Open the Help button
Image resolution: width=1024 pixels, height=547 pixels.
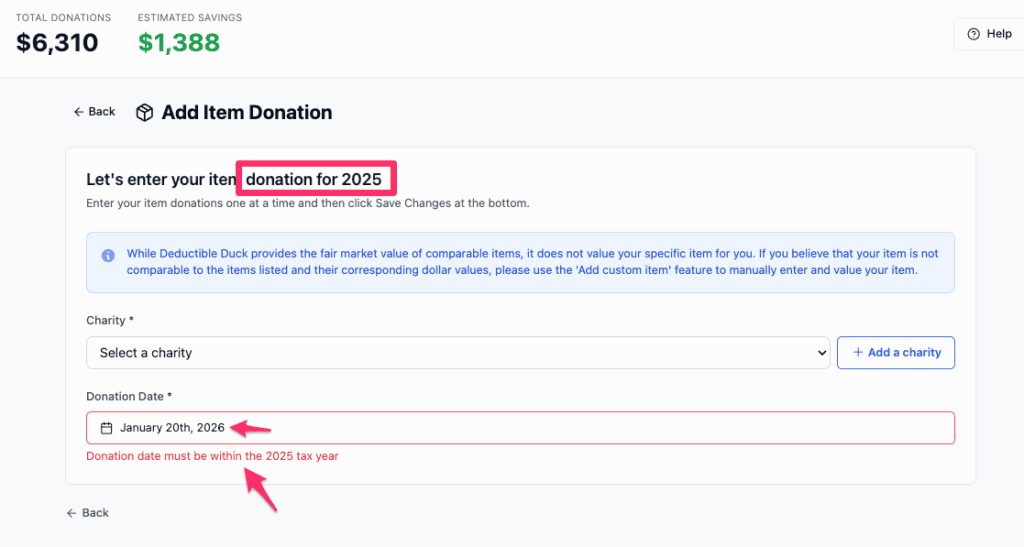click(x=990, y=34)
